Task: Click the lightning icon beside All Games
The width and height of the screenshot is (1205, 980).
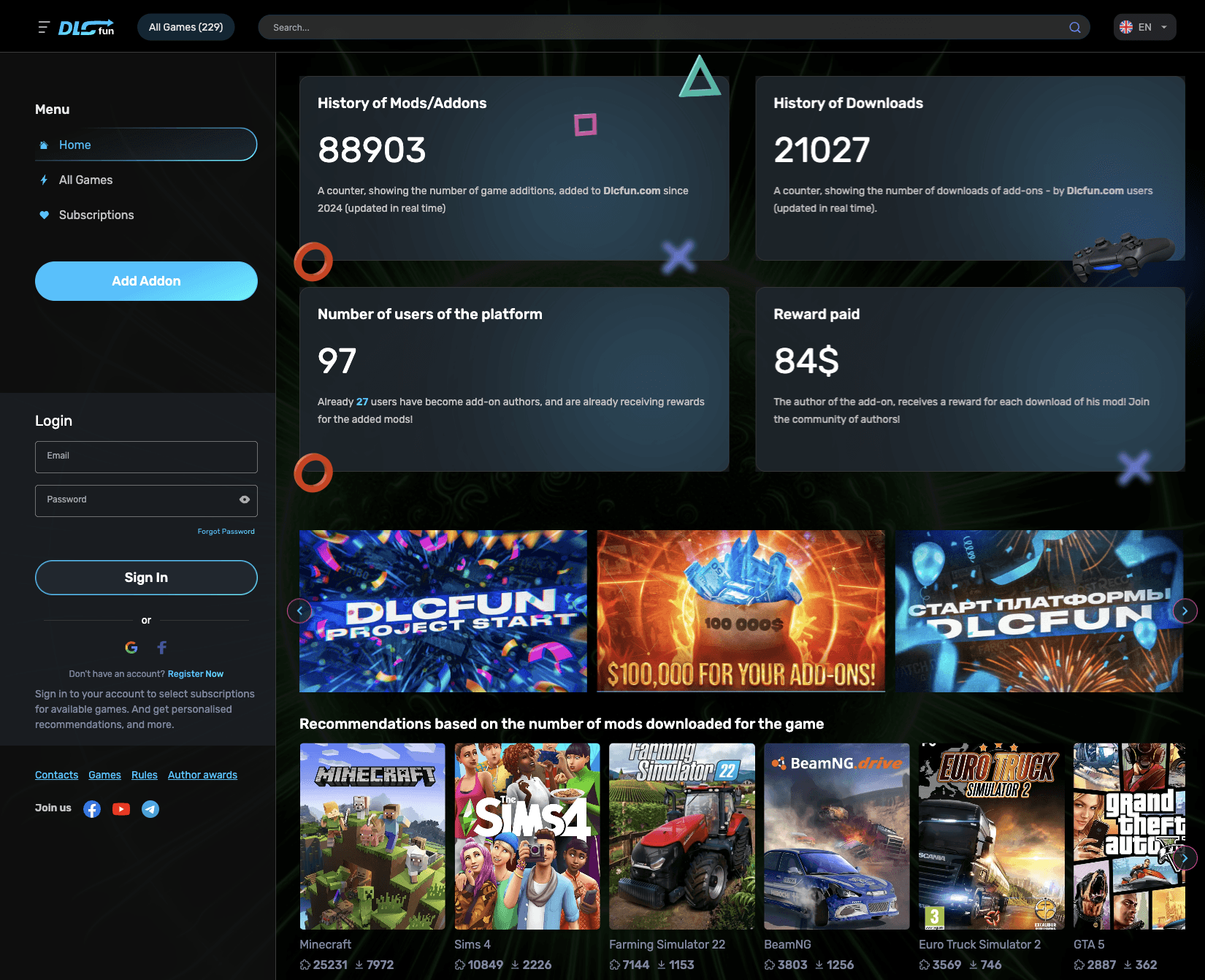Action: tap(44, 180)
